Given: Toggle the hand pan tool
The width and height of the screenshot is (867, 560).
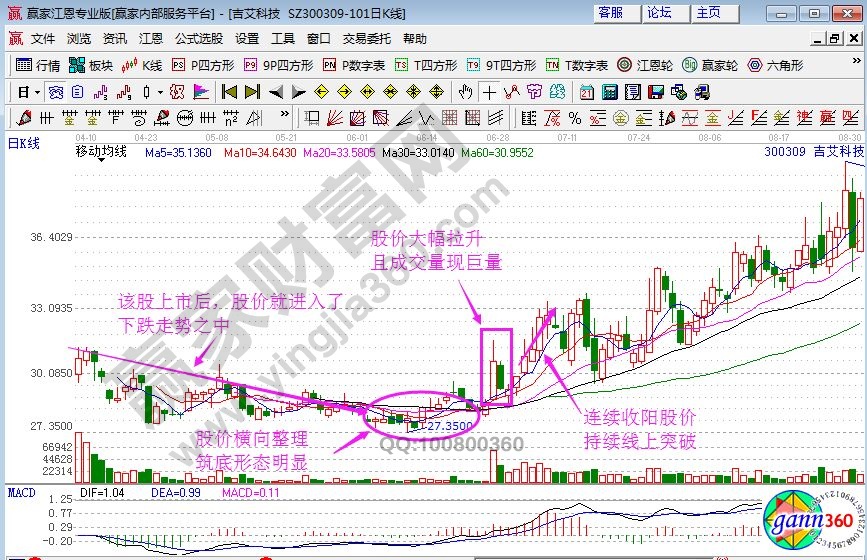Looking at the screenshot, I should pyautogui.click(x=465, y=91).
